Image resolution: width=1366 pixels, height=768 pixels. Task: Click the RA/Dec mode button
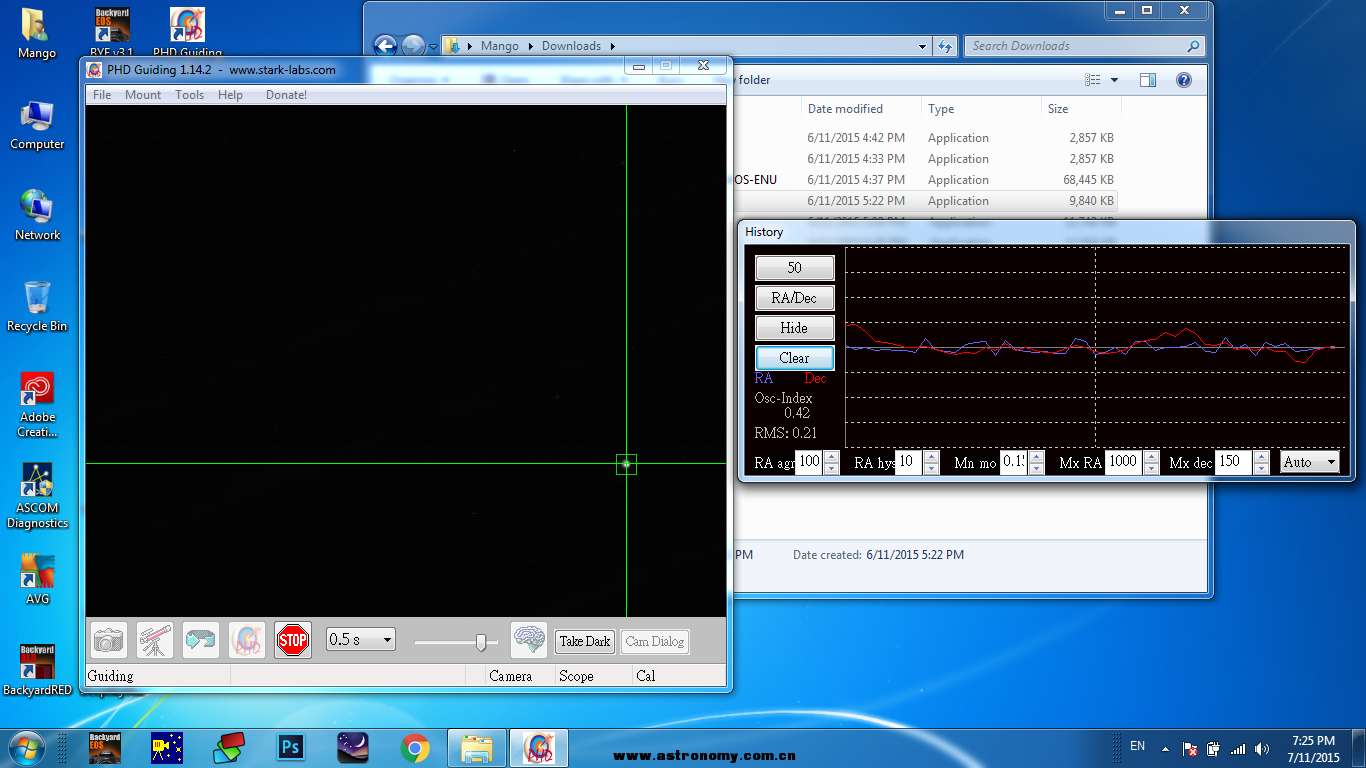tap(794, 298)
